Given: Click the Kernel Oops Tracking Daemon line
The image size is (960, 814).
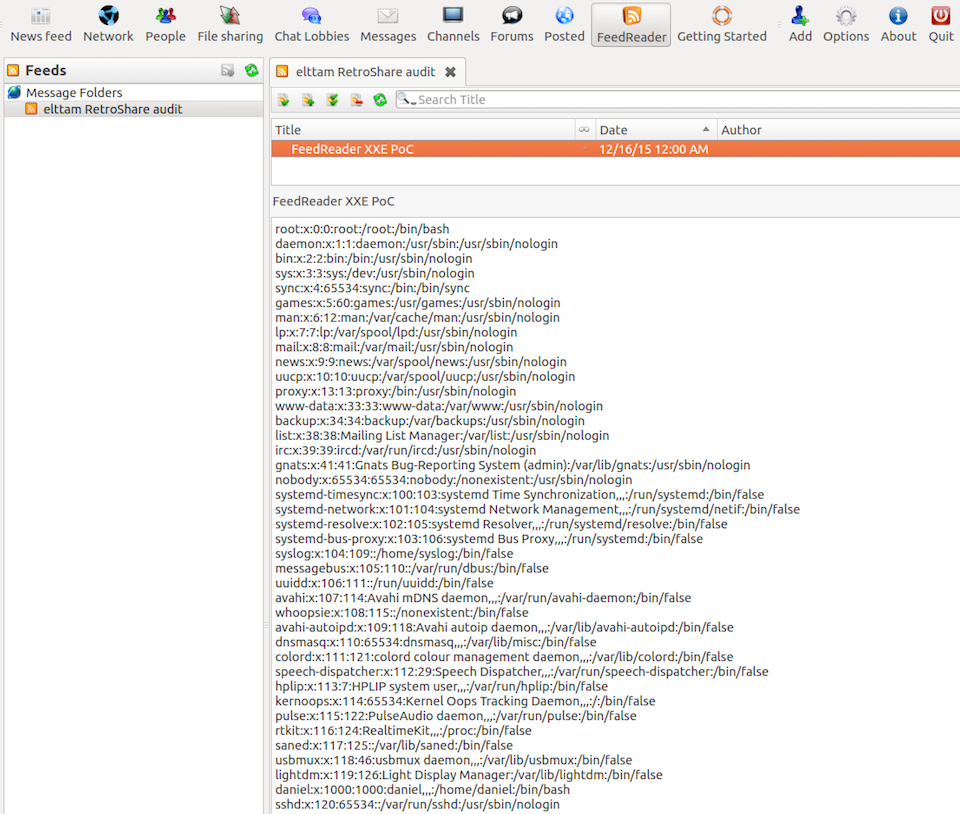Looking at the screenshot, I should 465,701.
